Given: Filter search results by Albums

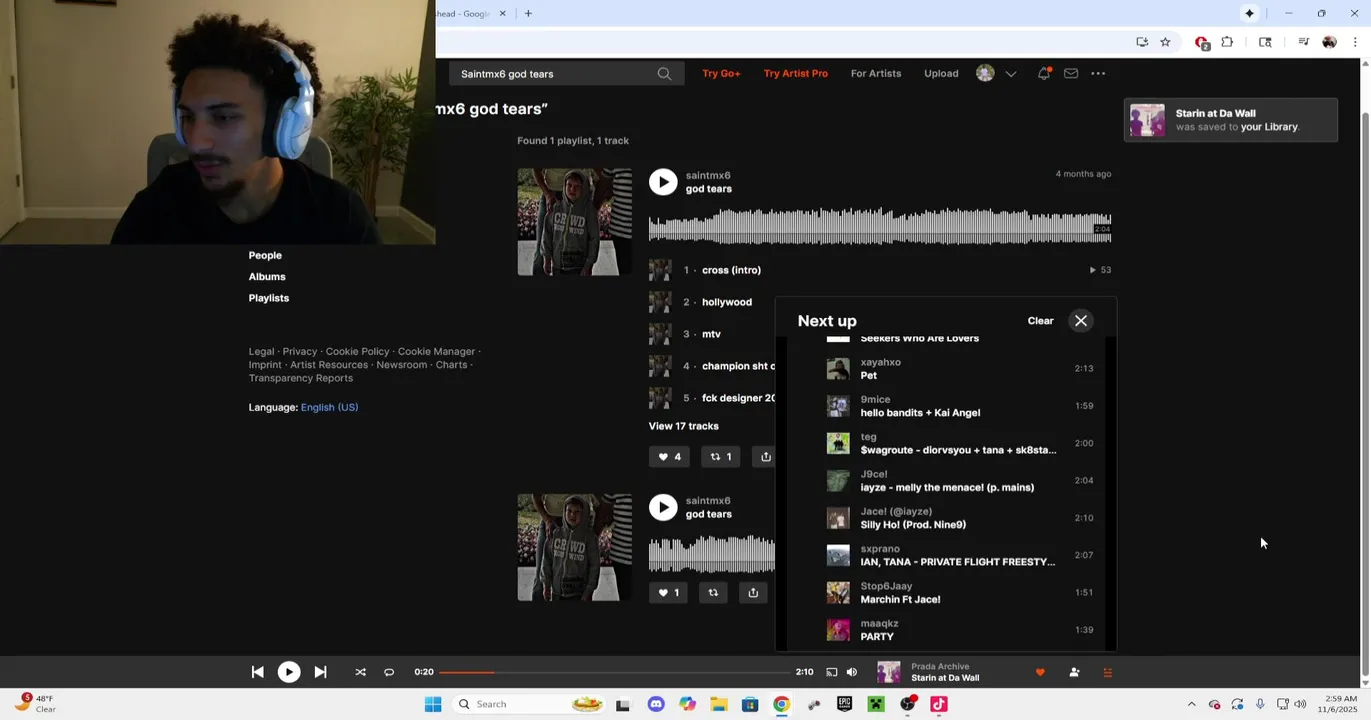Looking at the screenshot, I should [x=267, y=277].
